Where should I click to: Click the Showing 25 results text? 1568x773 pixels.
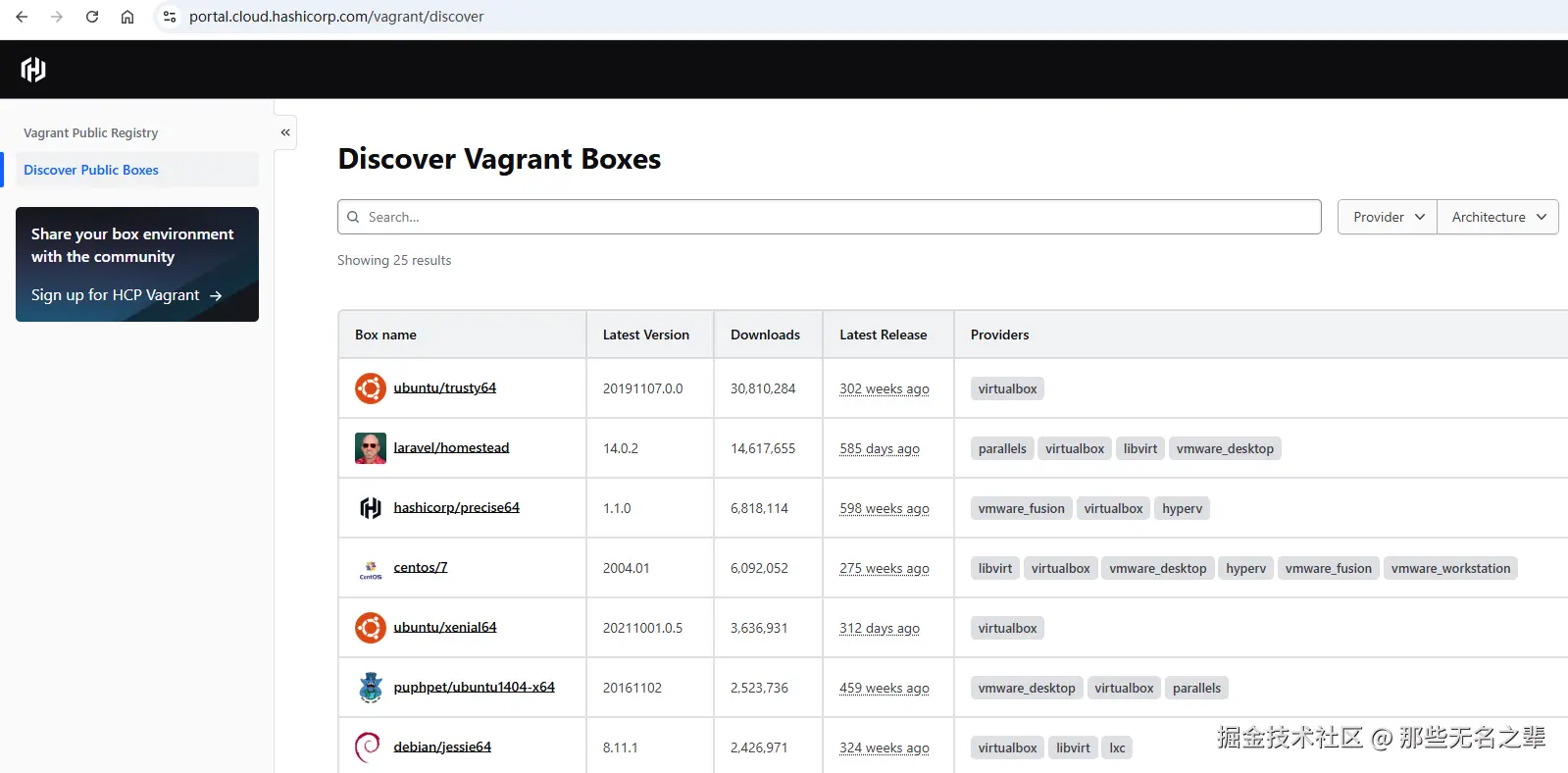[x=394, y=260]
